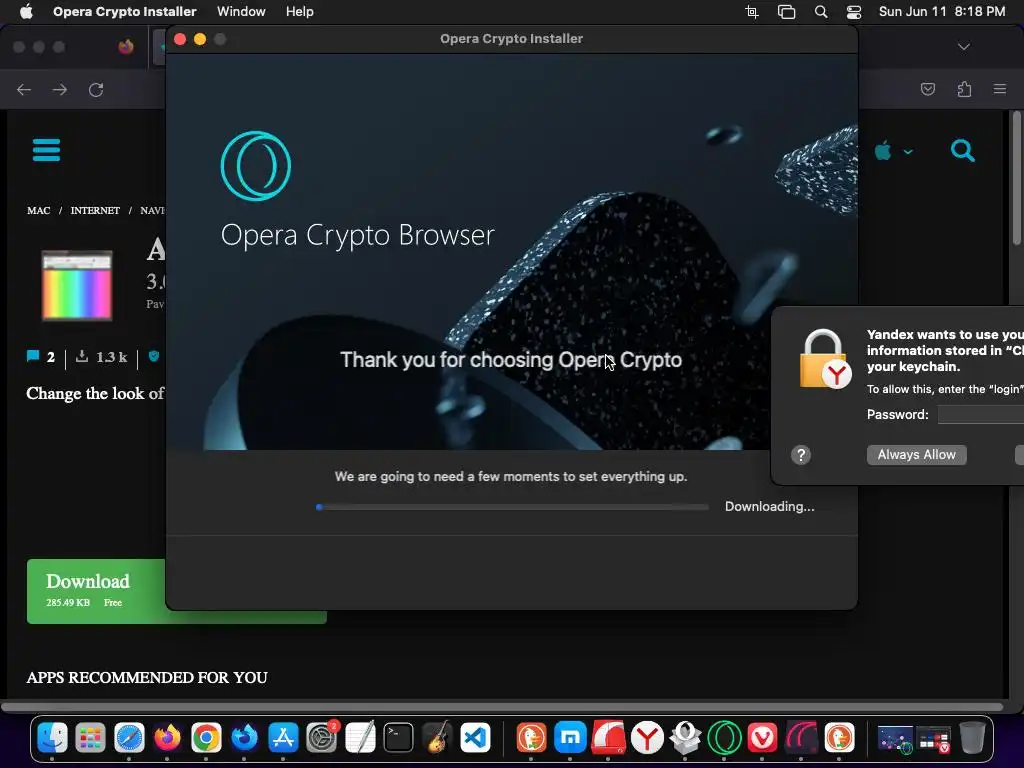Click the webpage vertical scrollbar

[x=1016, y=178]
